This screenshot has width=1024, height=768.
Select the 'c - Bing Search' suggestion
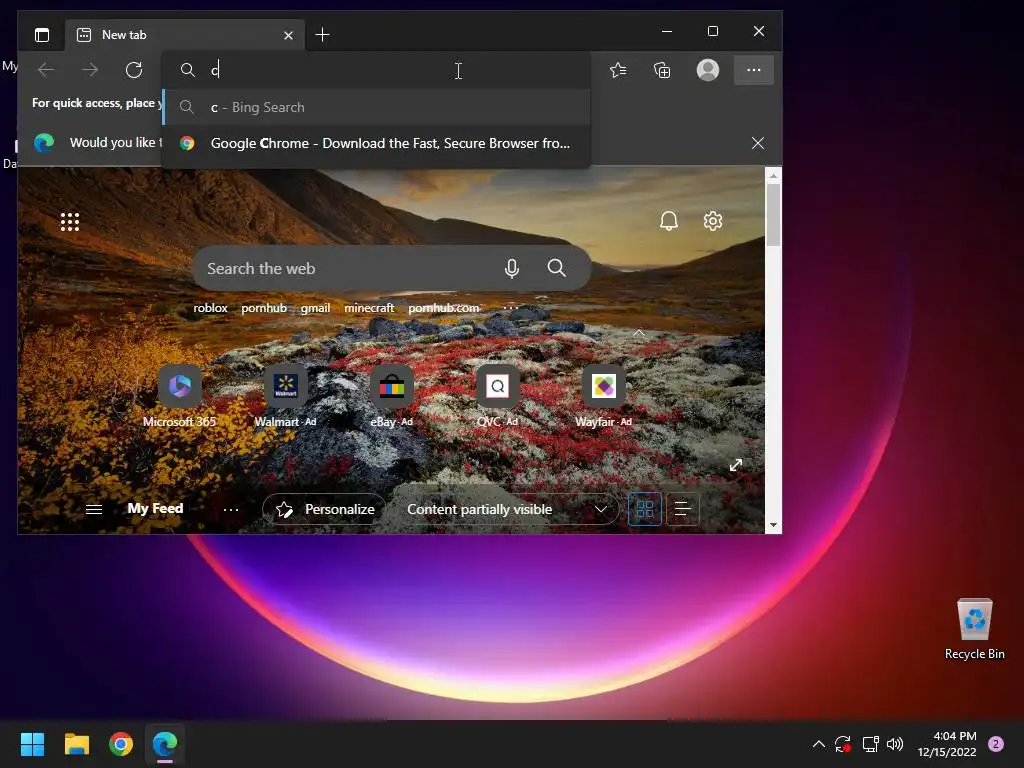pos(376,107)
